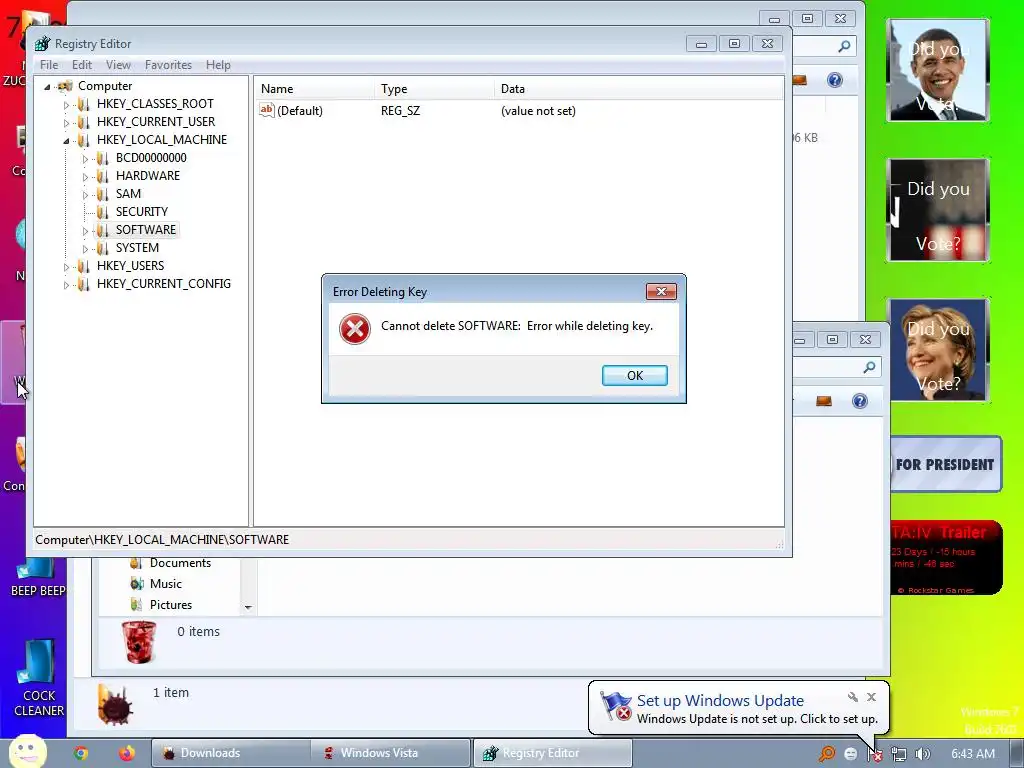Image resolution: width=1024 pixels, height=768 pixels.
Task: Open Music in the Explorer navigation pane
Action: click(x=166, y=584)
